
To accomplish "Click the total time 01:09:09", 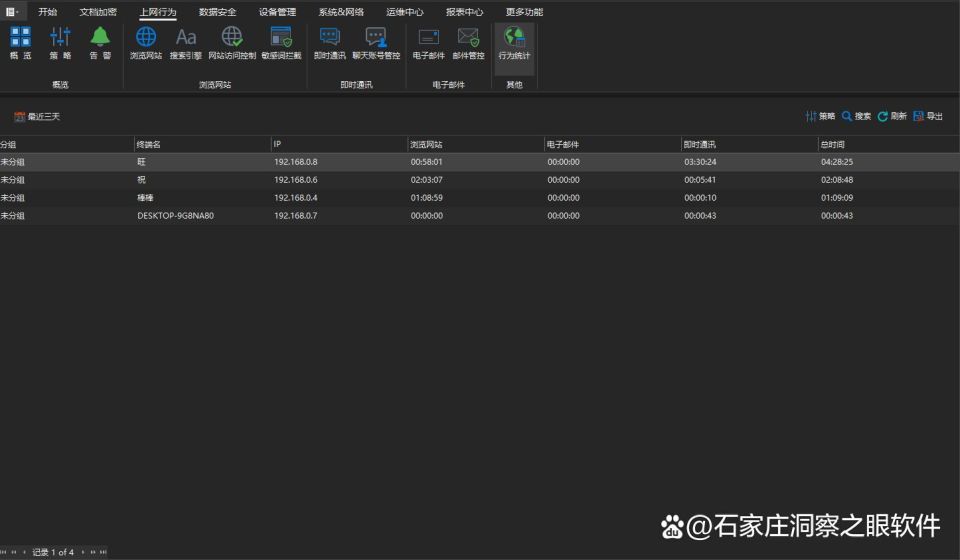I will click(837, 198).
